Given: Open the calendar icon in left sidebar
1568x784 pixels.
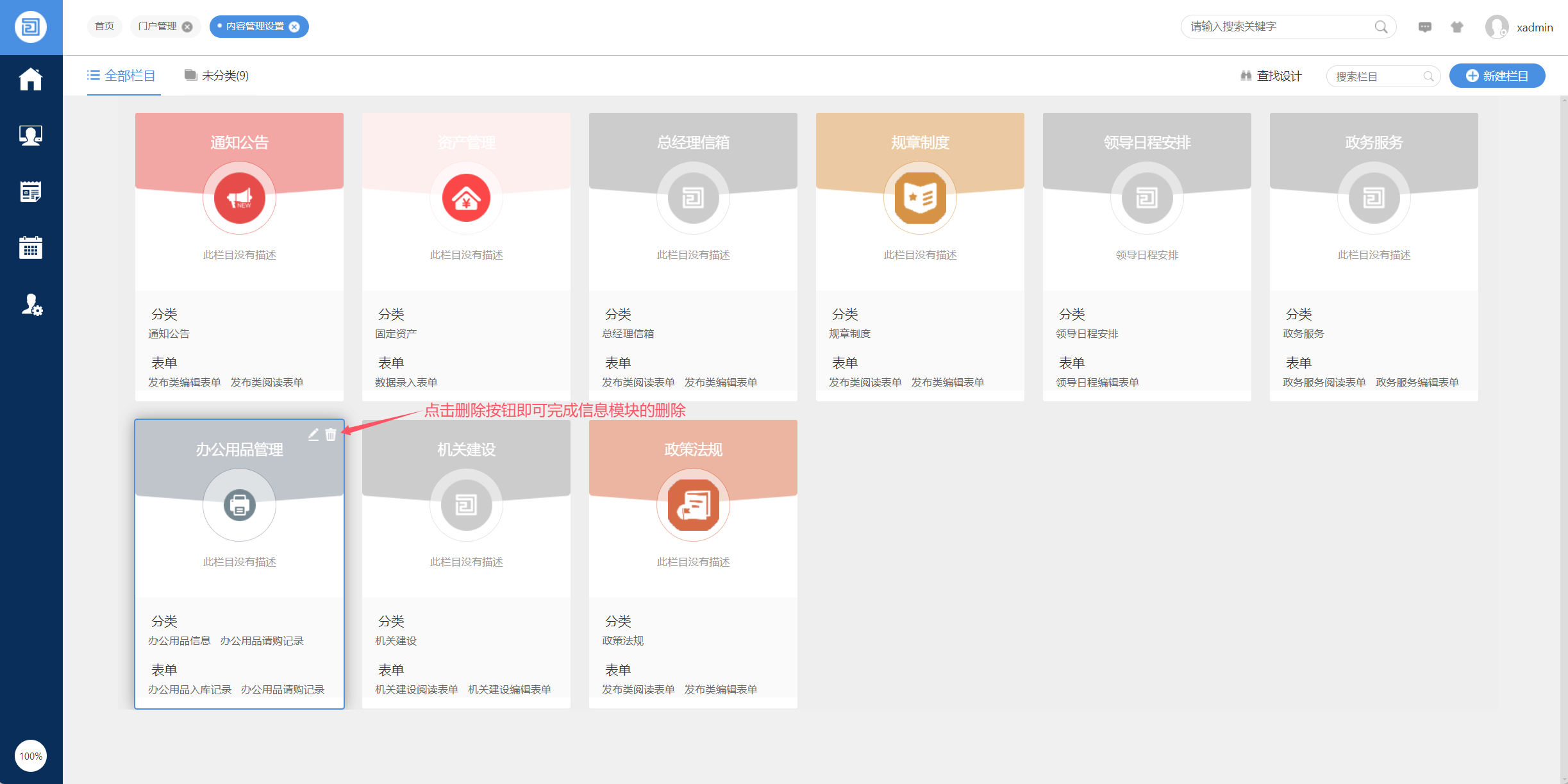Looking at the screenshot, I should (31, 247).
